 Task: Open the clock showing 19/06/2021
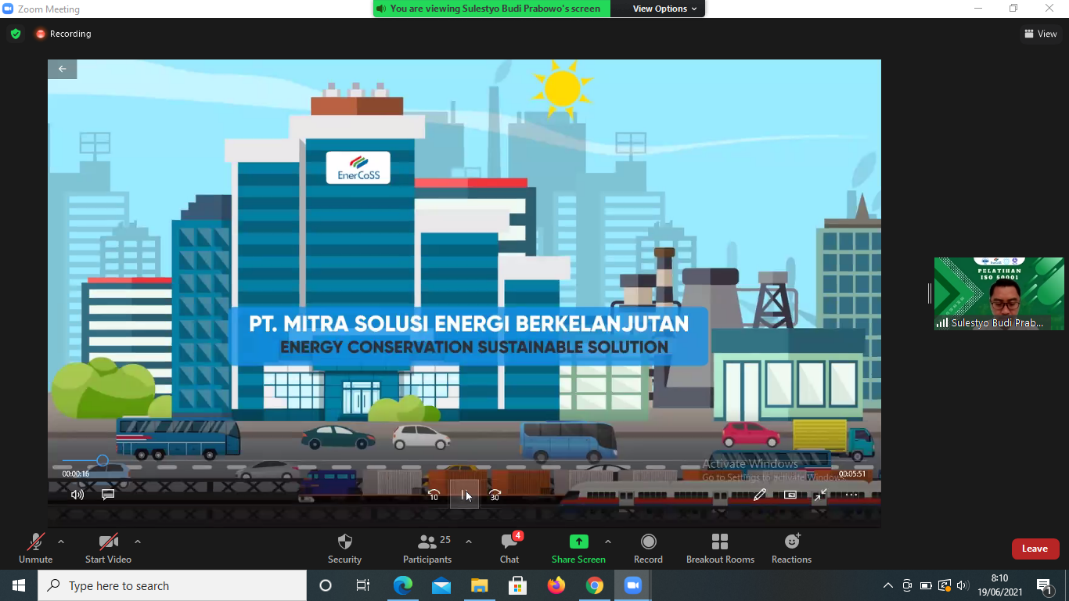click(999, 585)
